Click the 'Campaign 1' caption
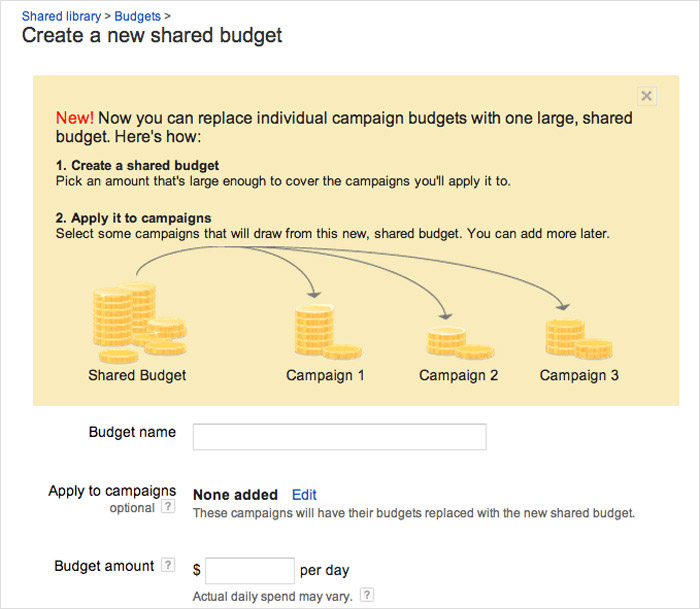 325,375
